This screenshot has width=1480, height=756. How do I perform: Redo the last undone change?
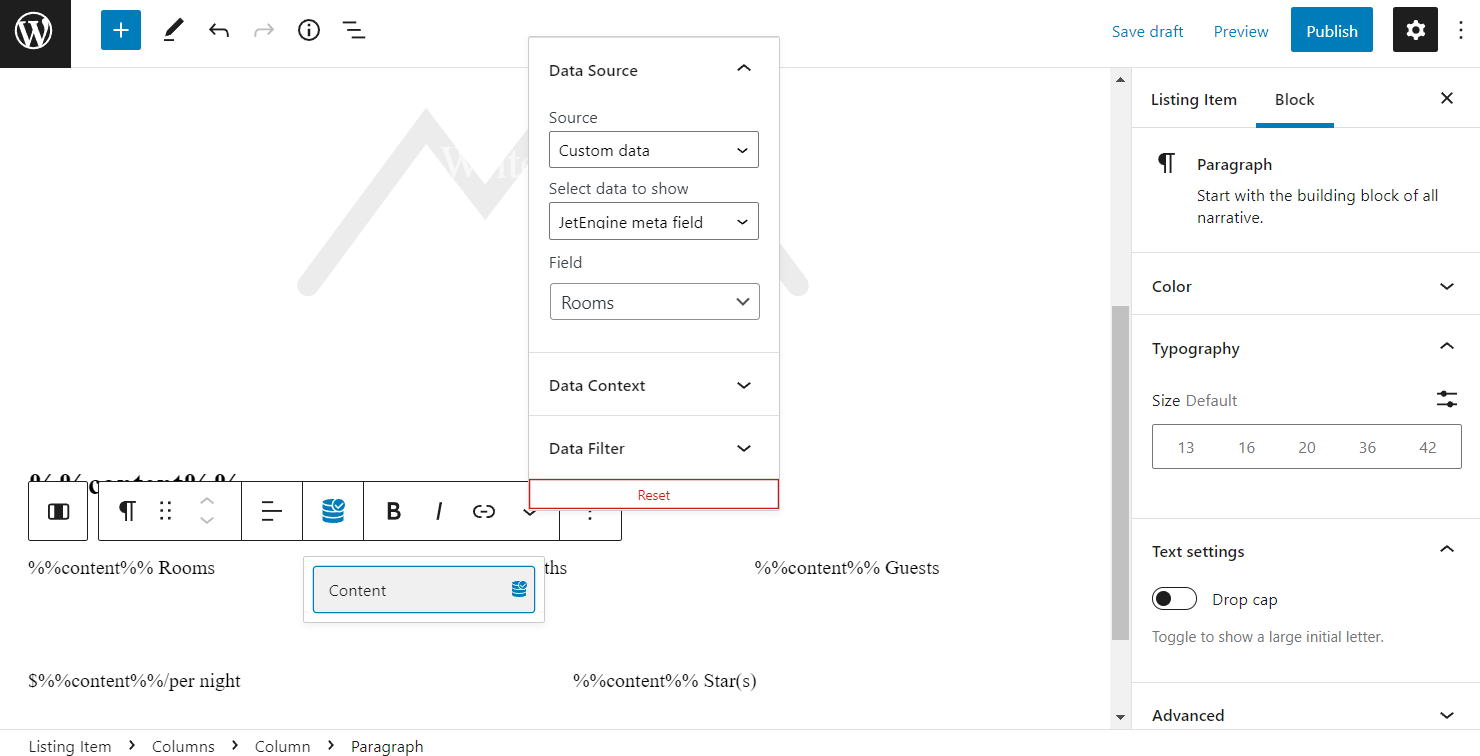264,30
